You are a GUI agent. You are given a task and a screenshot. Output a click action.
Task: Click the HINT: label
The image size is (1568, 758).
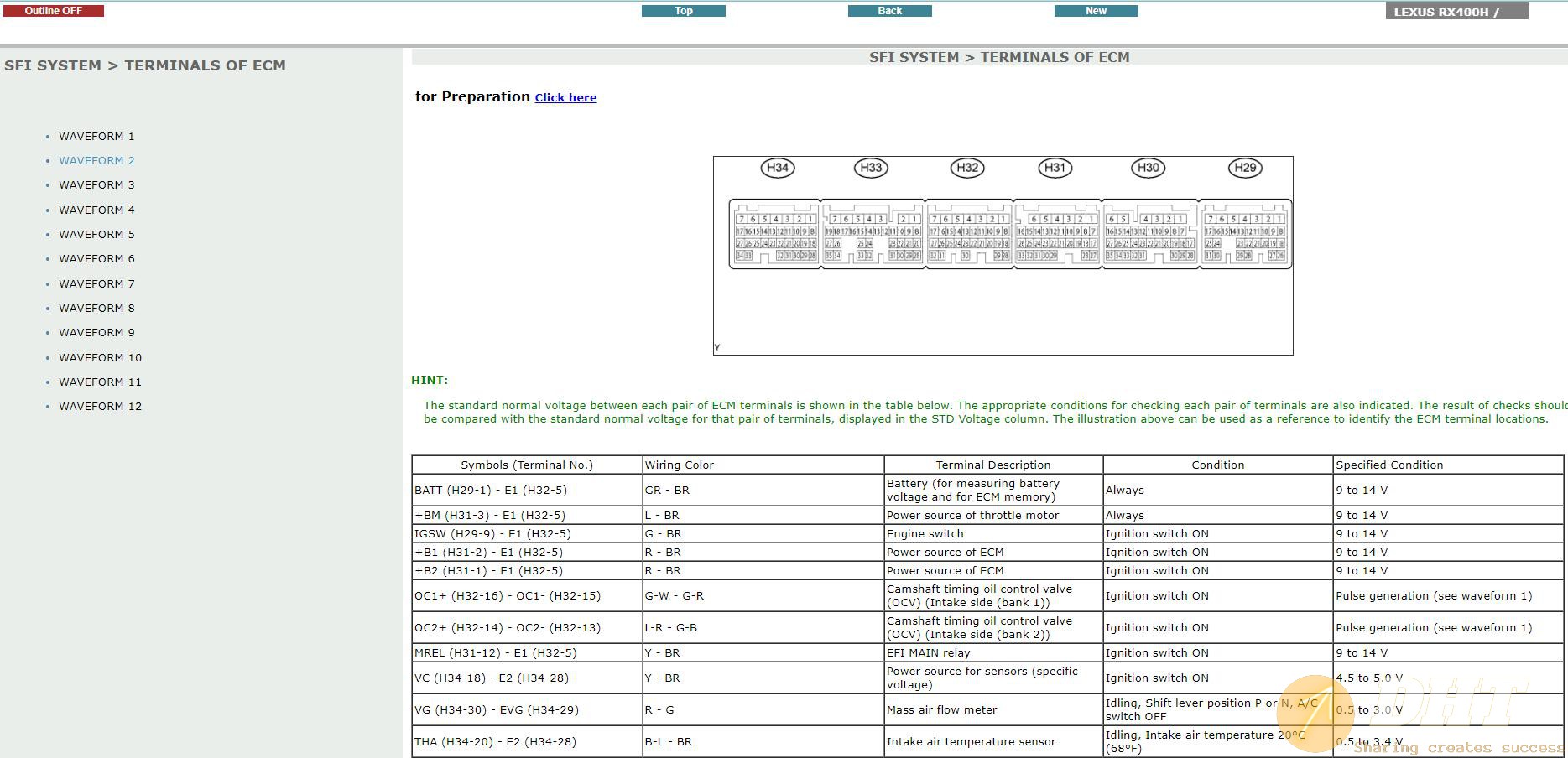(430, 380)
